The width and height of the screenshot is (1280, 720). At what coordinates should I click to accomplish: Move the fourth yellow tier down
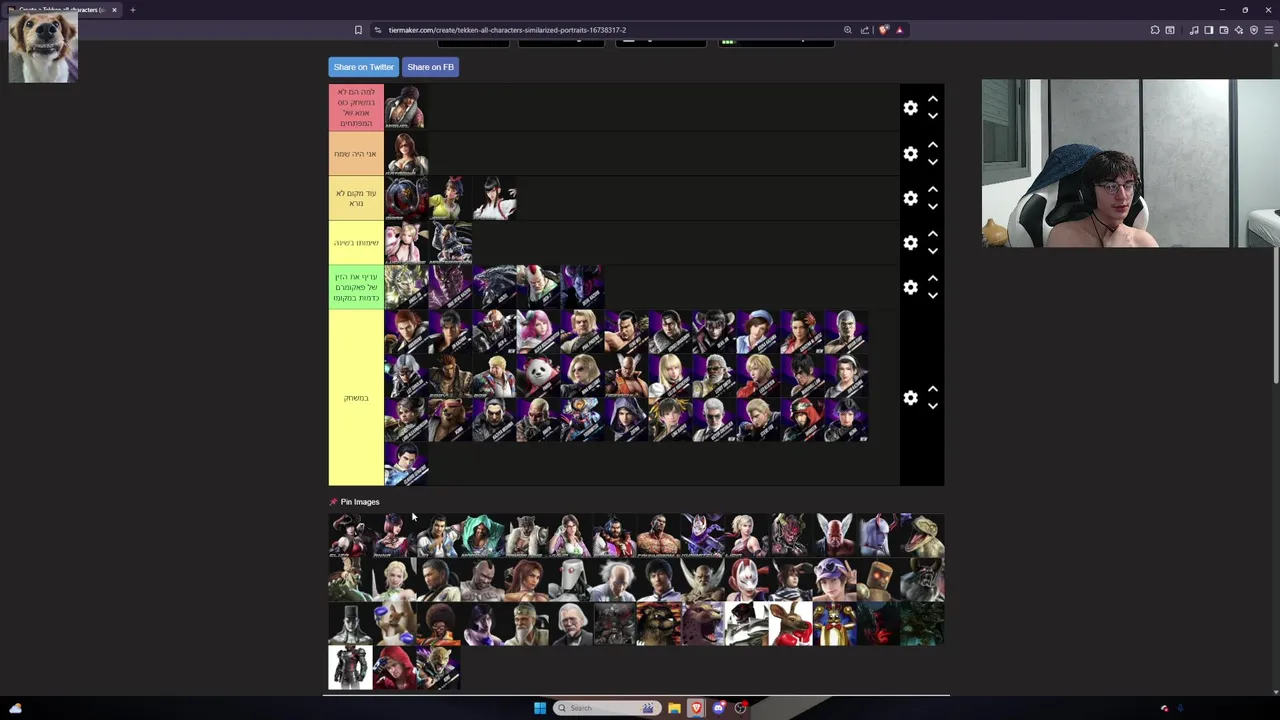932,251
